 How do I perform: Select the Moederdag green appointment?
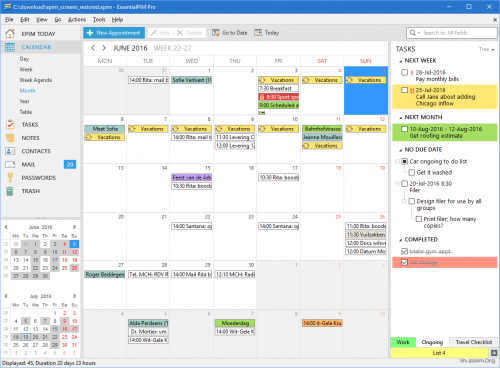coord(235,323)
